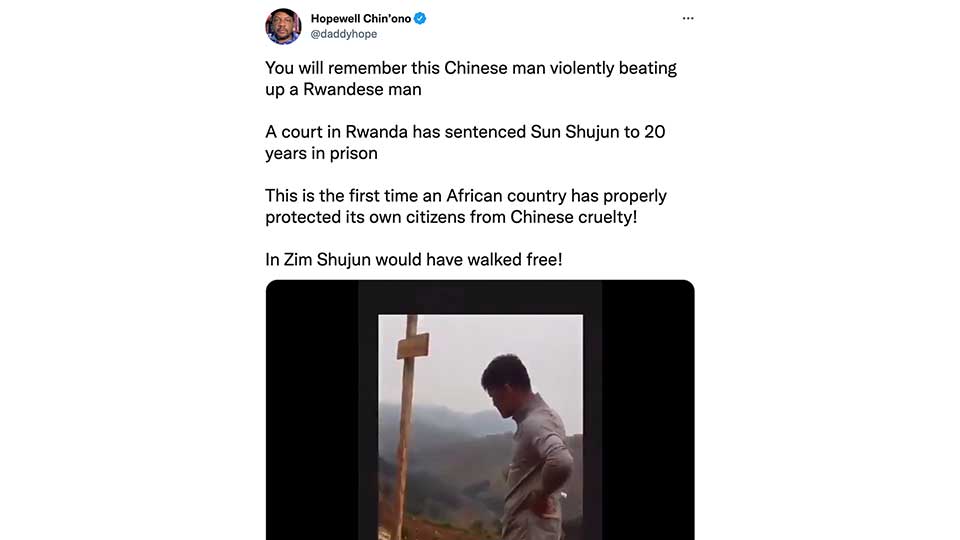
Task: Click the black left margin of video
Action: 312,410
